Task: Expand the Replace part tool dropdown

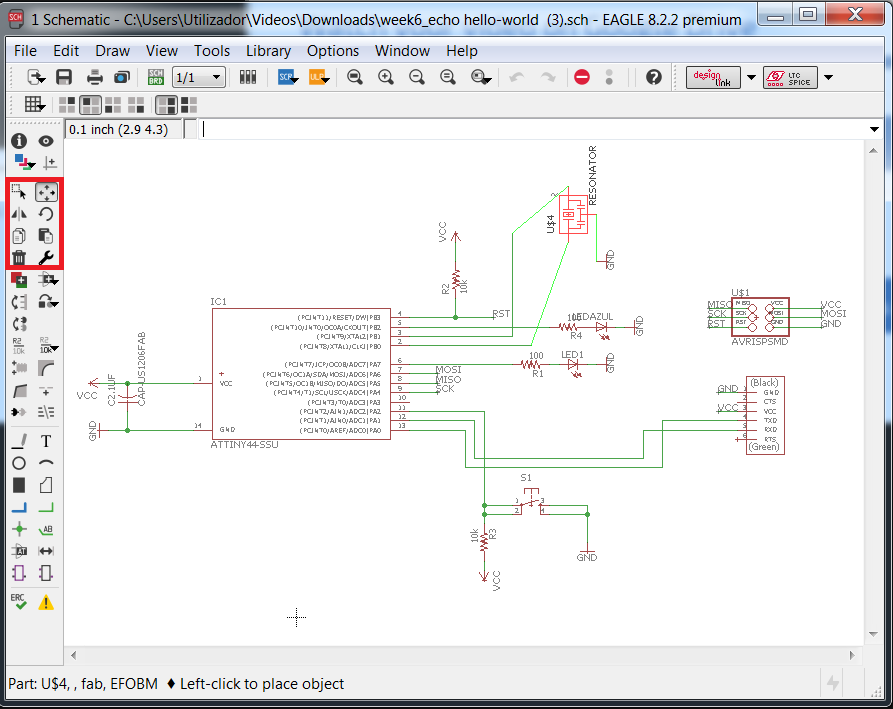Action: click(55, 305)
